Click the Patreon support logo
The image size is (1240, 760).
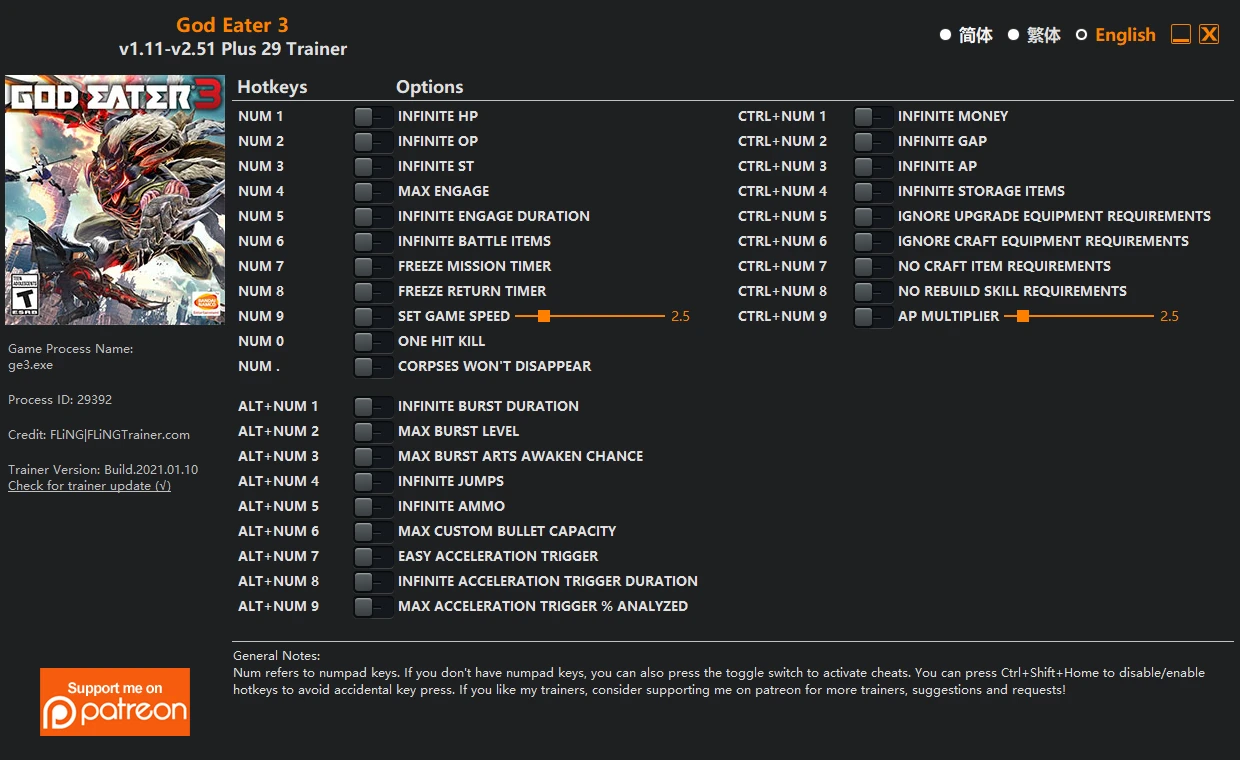click(x=115, y=702)
